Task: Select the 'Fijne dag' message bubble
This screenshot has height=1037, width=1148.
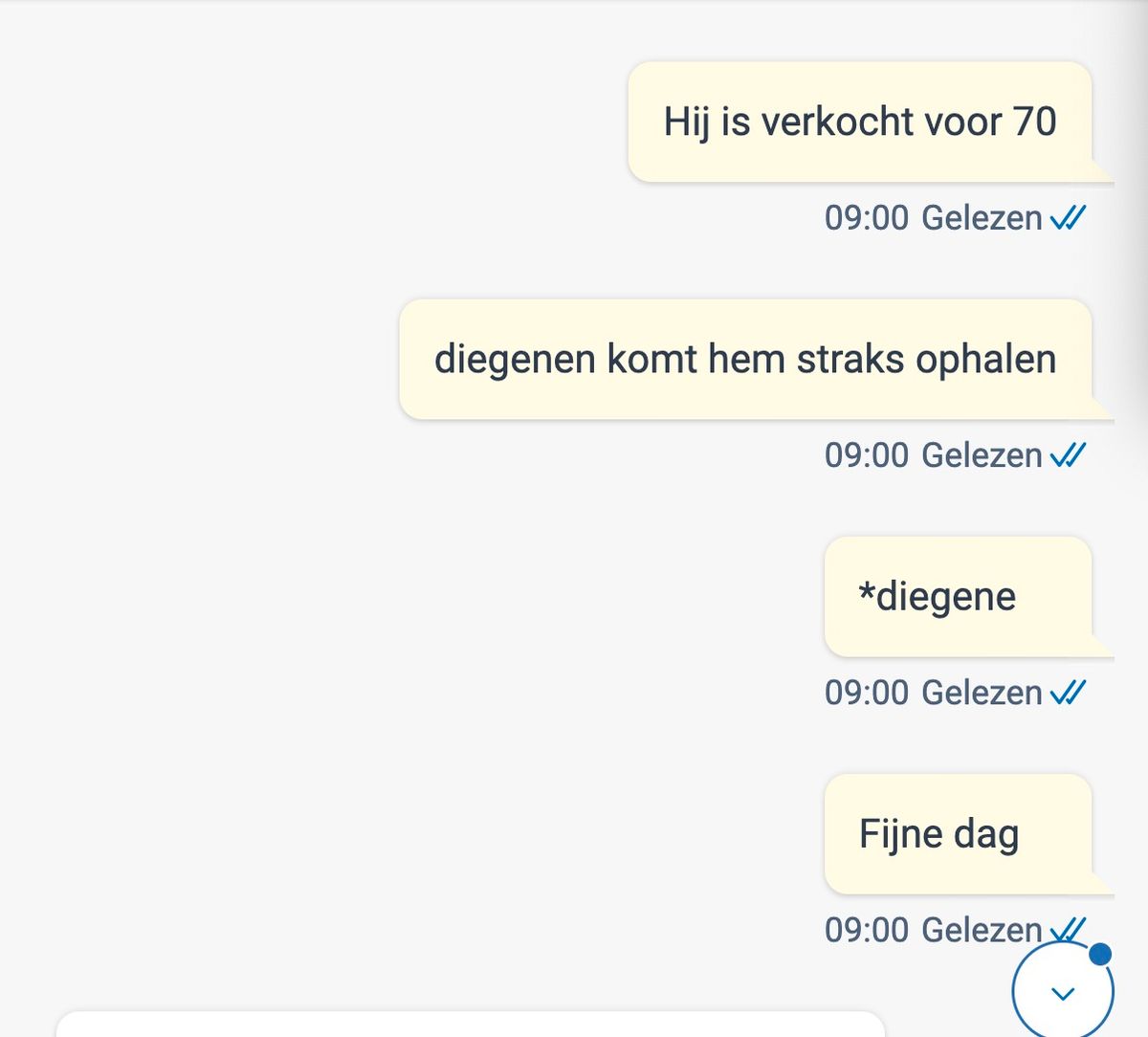Action: [959, 833]
